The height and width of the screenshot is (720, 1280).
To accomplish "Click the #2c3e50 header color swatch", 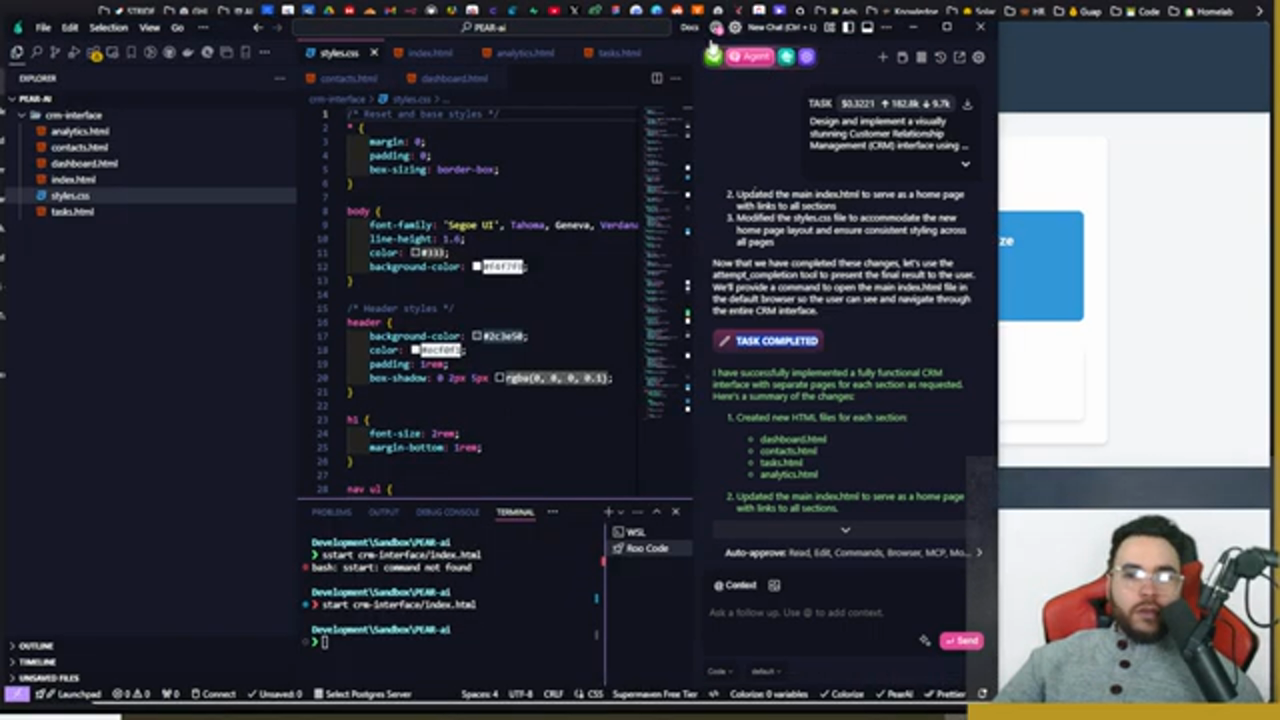I will coord(477,336).
